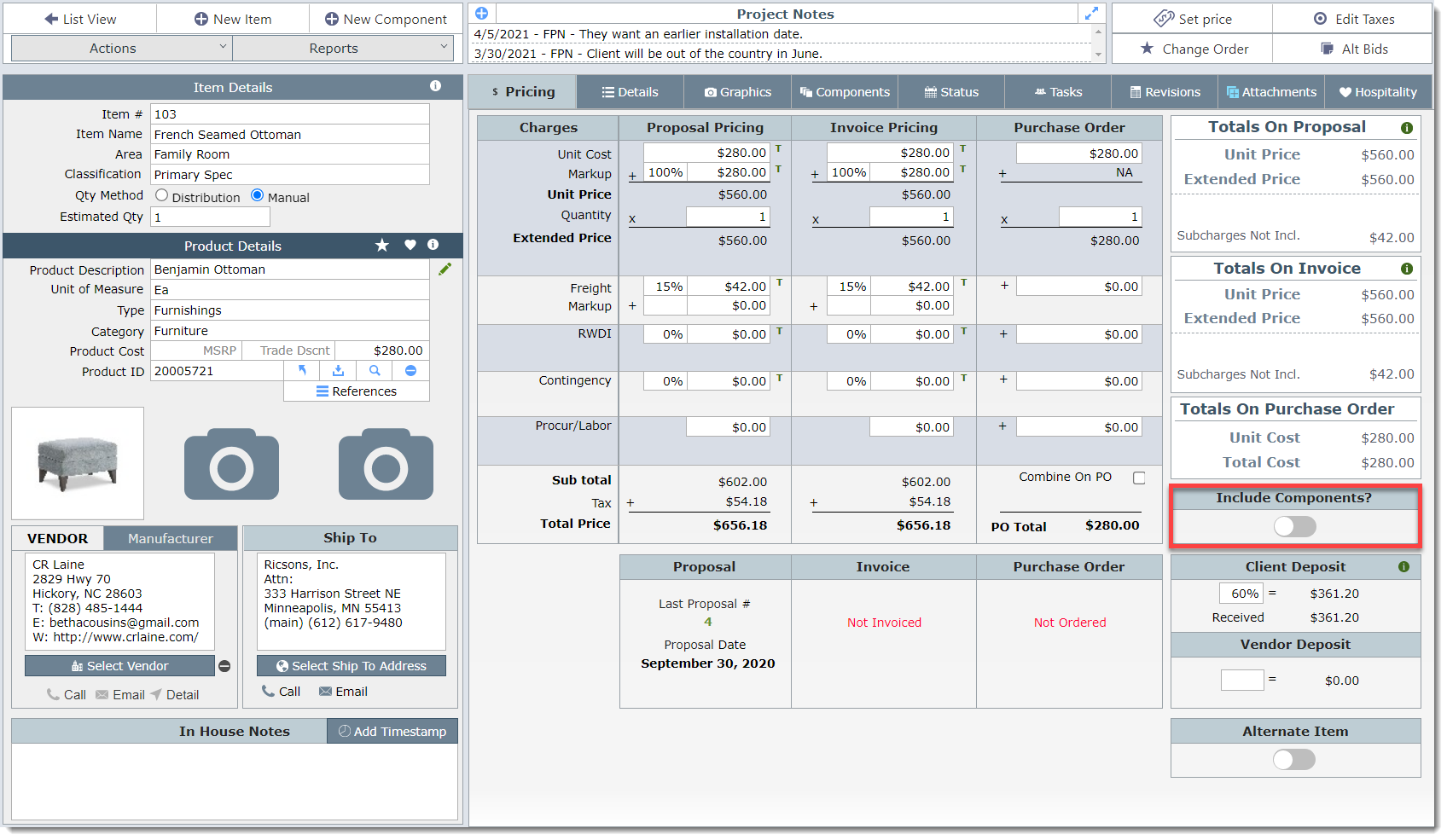Screen dimensions: 1447x840
Task: Open the Reports dropdown
Action: coord(342,49)
